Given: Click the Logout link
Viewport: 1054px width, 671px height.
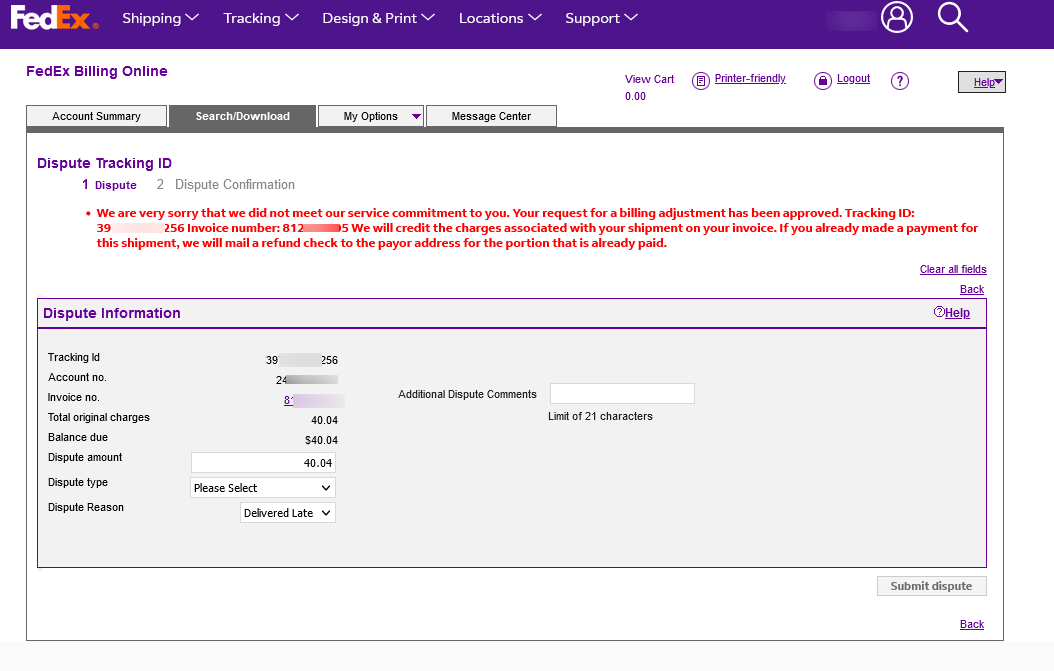Looking at the screenshot, I should coord(853,79).
